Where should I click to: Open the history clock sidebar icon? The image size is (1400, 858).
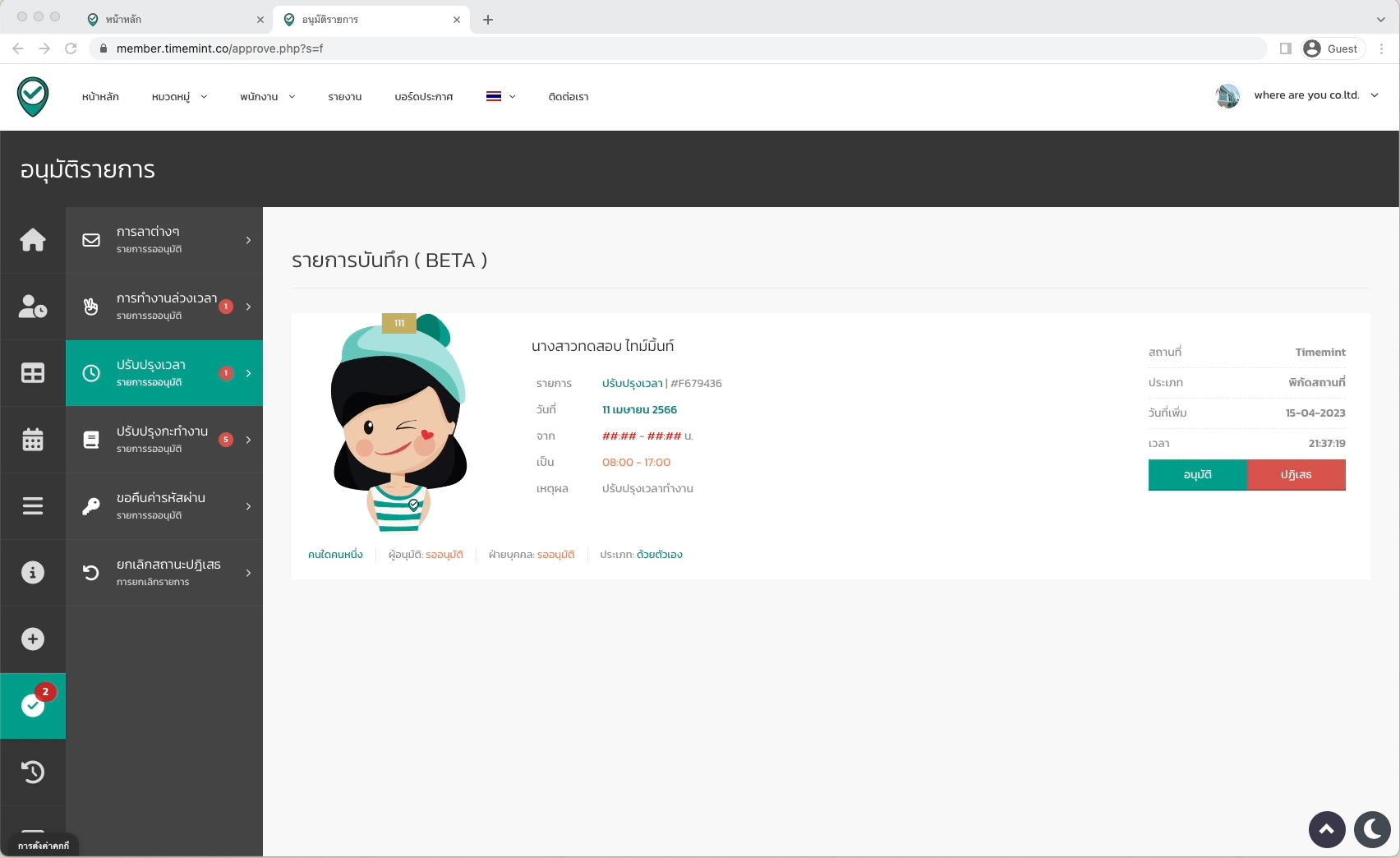[x=33, y=772]
